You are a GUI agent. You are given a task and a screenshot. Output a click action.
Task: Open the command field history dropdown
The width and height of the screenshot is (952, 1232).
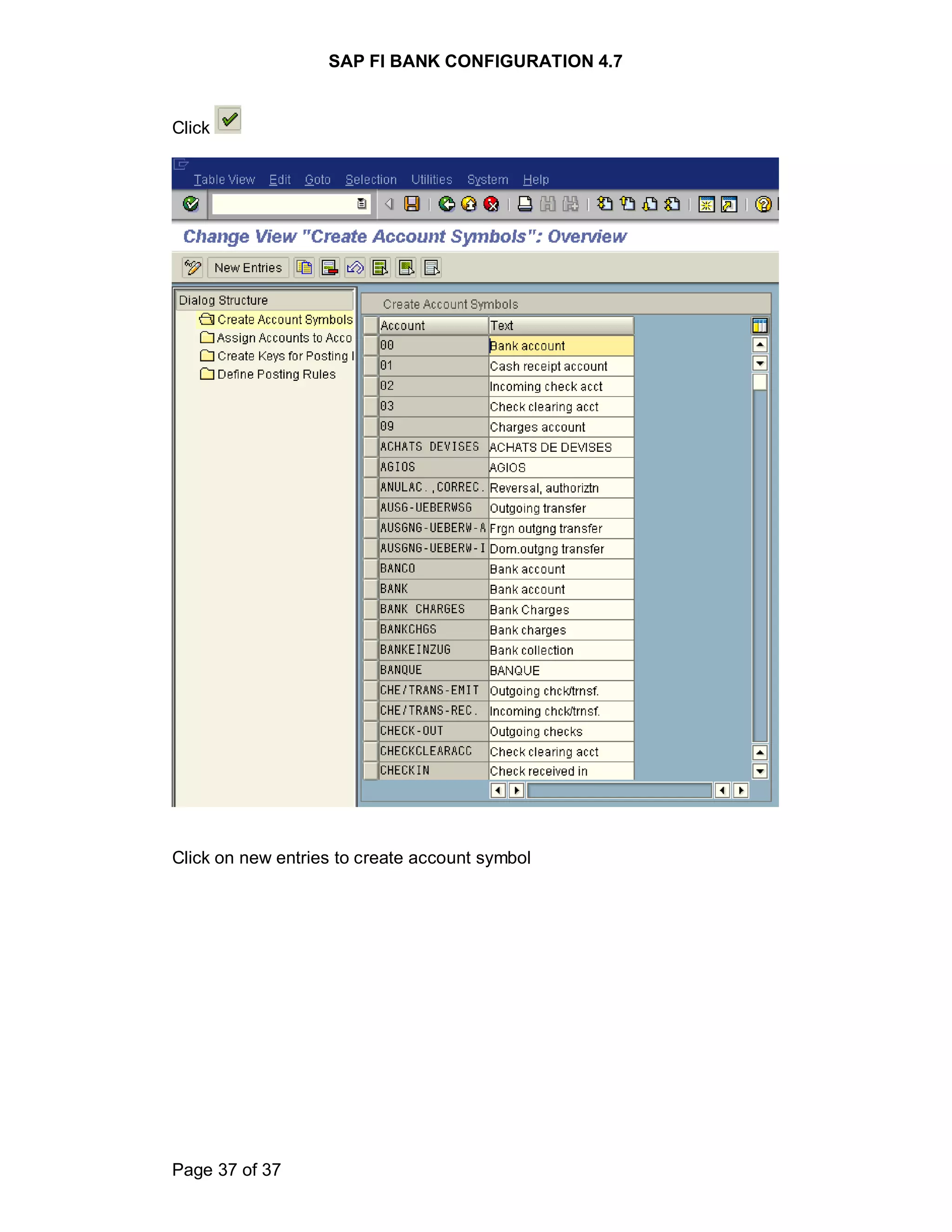click(x=362, y=204)
